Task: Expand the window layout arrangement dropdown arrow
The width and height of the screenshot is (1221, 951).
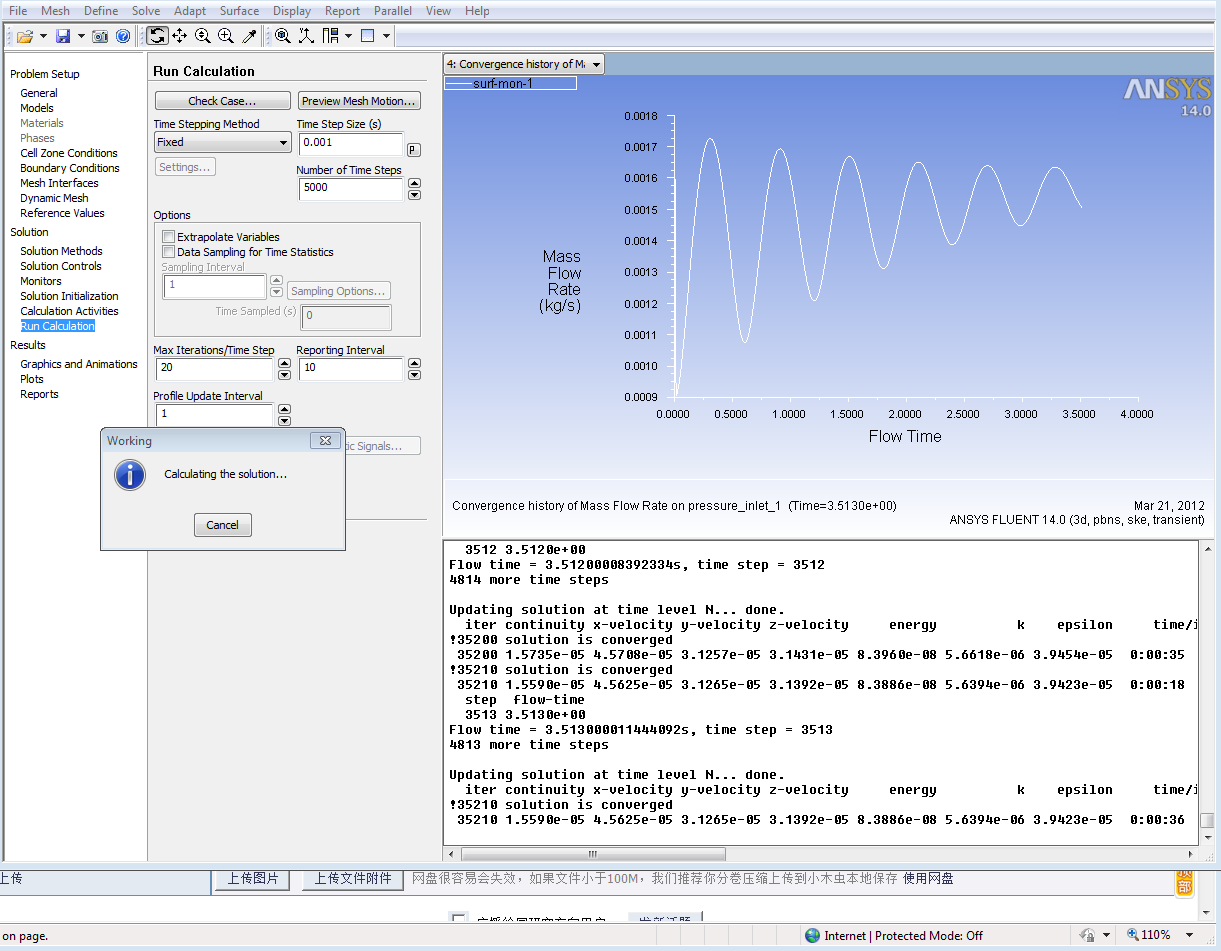Action: (348, 36)
